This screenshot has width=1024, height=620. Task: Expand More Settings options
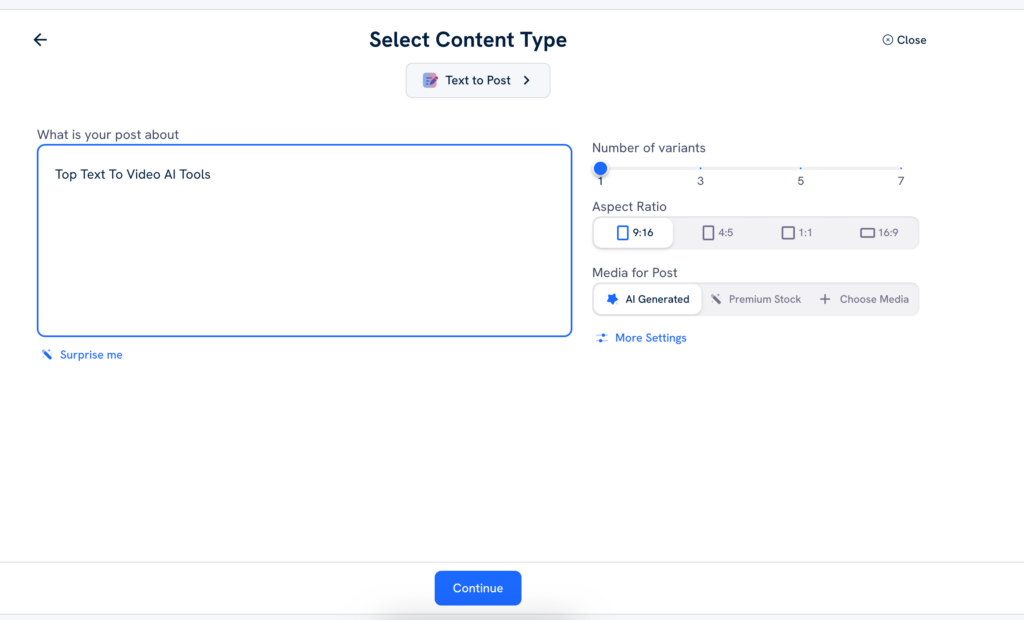click(650, 338)
